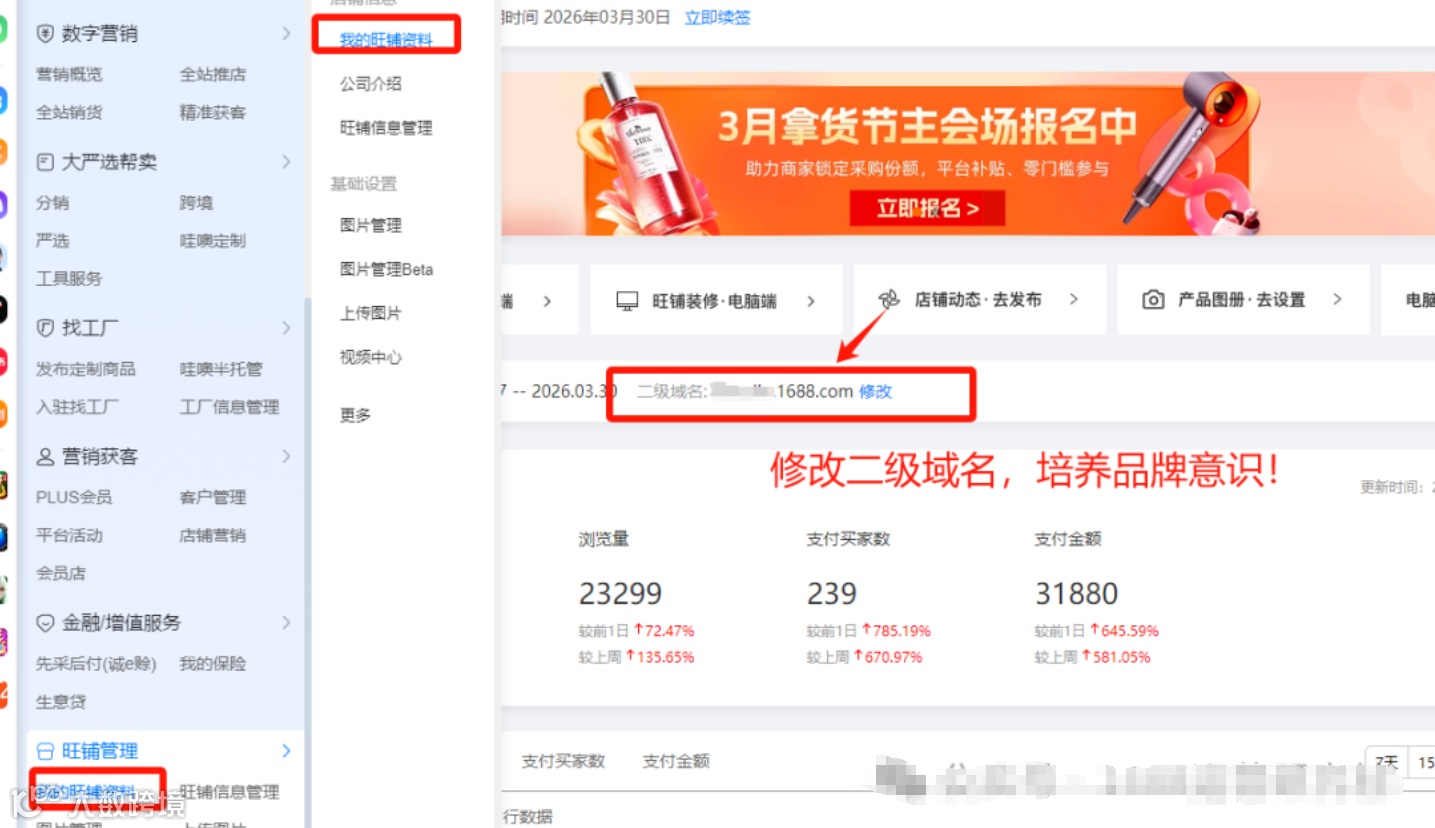Expand the 数字营销 section chevron
1435x828 pixels.
(x=286, y=34)
